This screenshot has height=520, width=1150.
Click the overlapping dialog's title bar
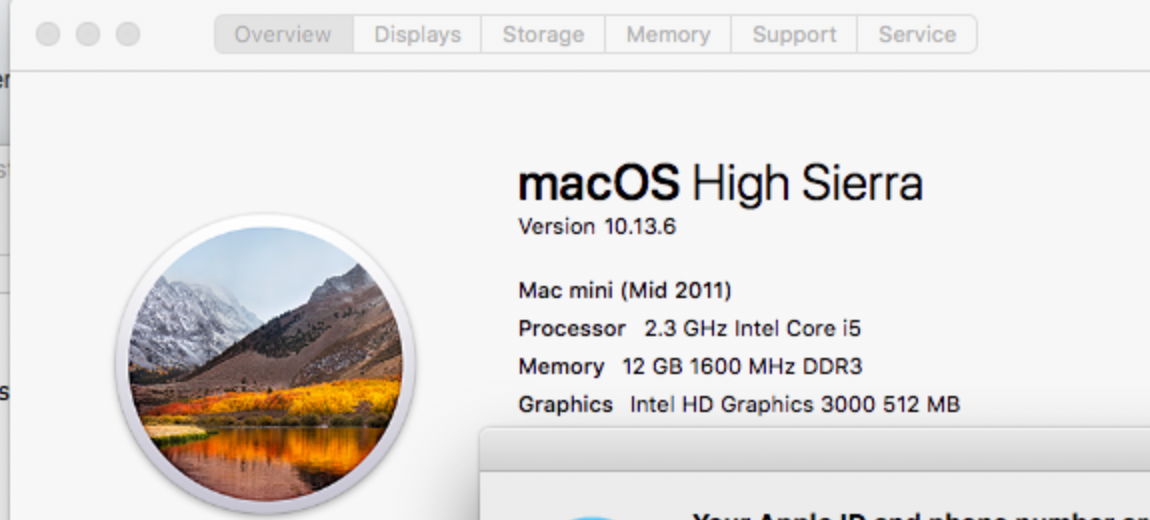click(x=814, y=450)
